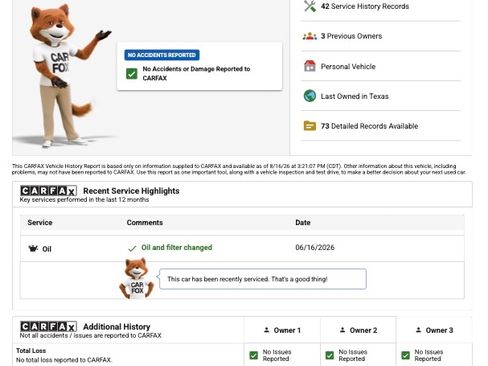The height and width of the screenshot is (366, 488).
Task: Click the globe icon beside Last Owned in Texas
Action: [310, 96]
